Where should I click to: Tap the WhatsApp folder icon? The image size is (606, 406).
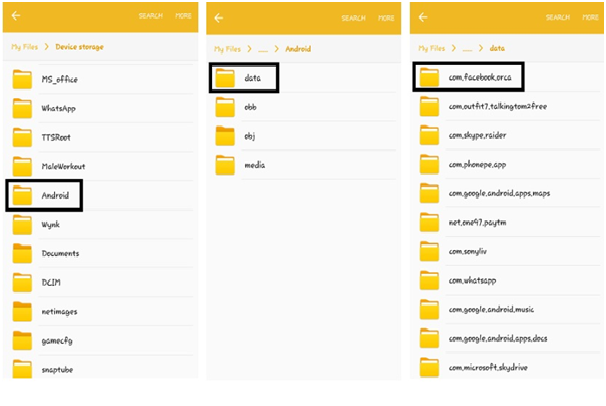click(23, 108)
